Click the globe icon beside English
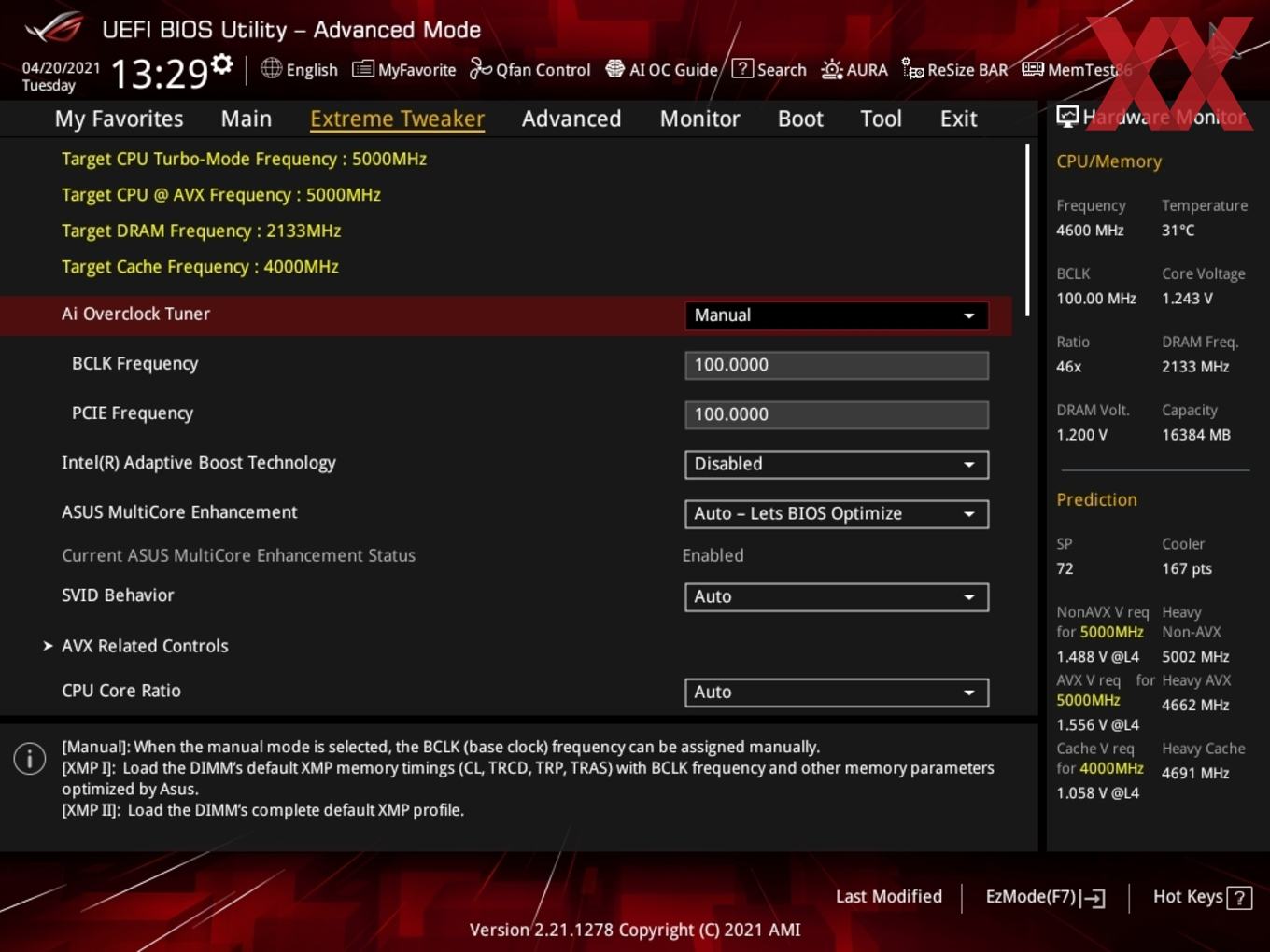This screenshot has height=952, width=1270. pos(271,68)
